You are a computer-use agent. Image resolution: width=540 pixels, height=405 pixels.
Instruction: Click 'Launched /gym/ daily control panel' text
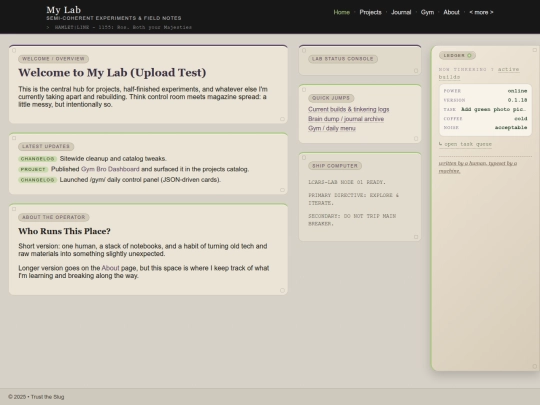tap(140, 180)
